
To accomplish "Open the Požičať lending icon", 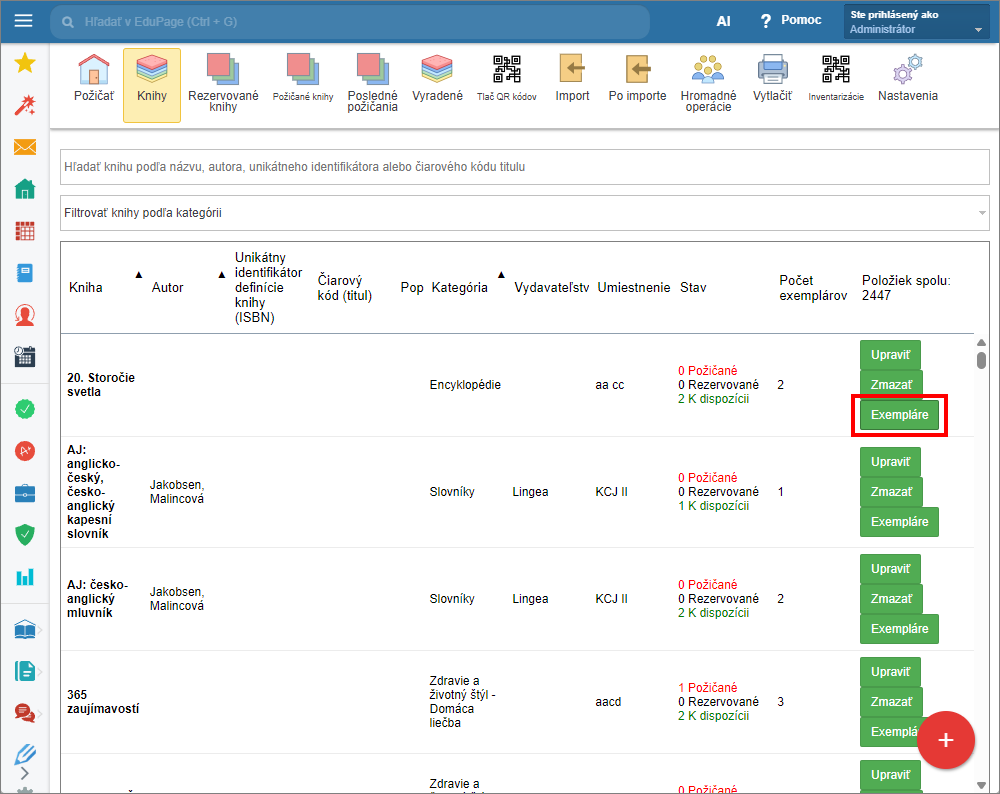I will coord(93,80).
